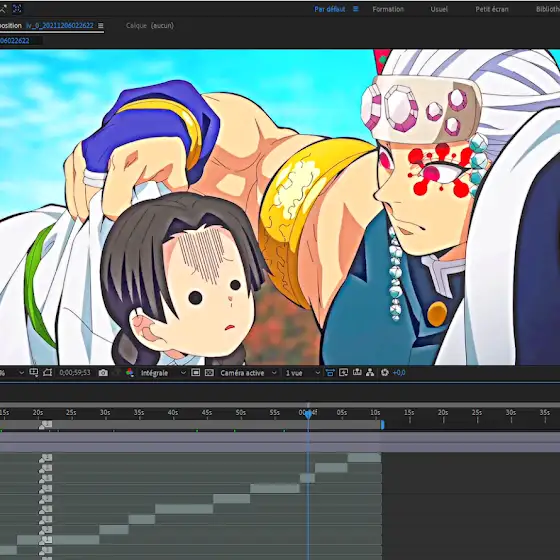This screenshot has width=560, height=560.
Task: Open the show channel RGB color icon
Action: (x=130, y=373)
